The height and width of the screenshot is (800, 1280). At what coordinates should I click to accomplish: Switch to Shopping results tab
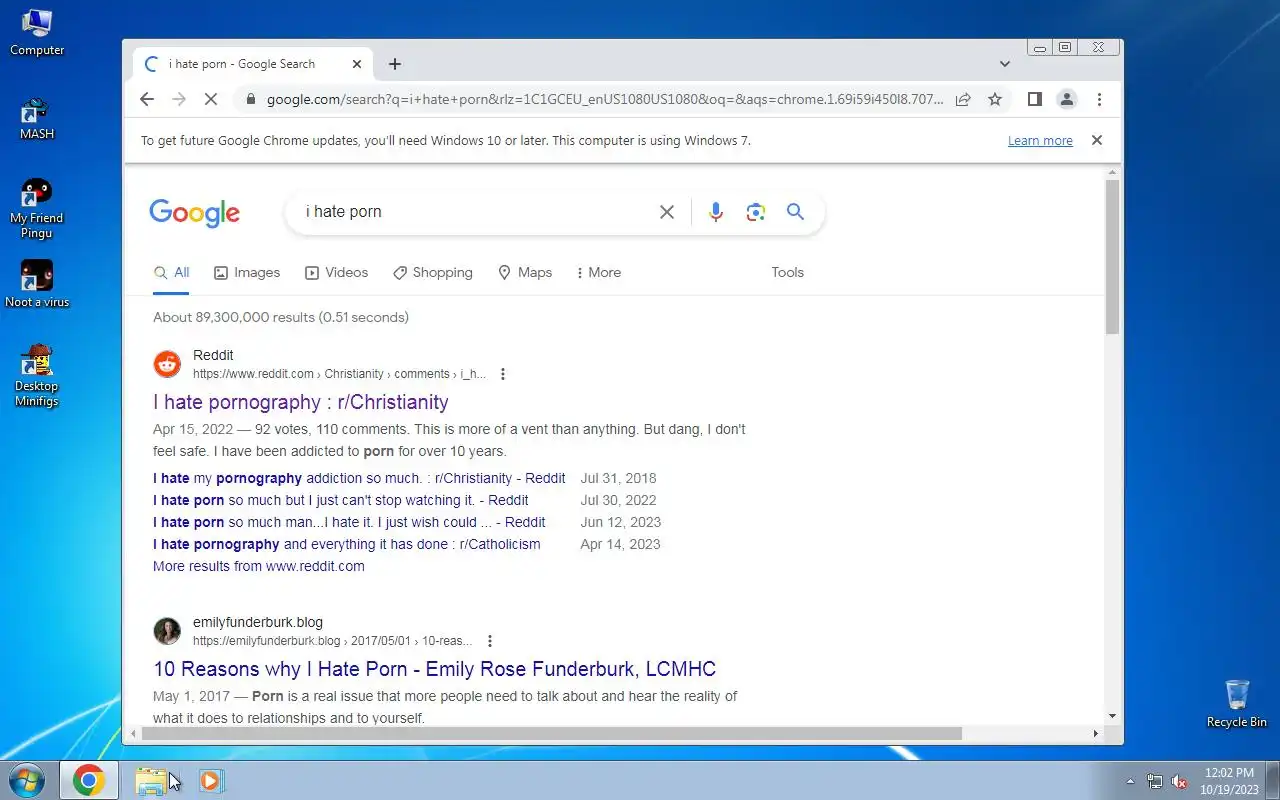click(x=432, y=272)
